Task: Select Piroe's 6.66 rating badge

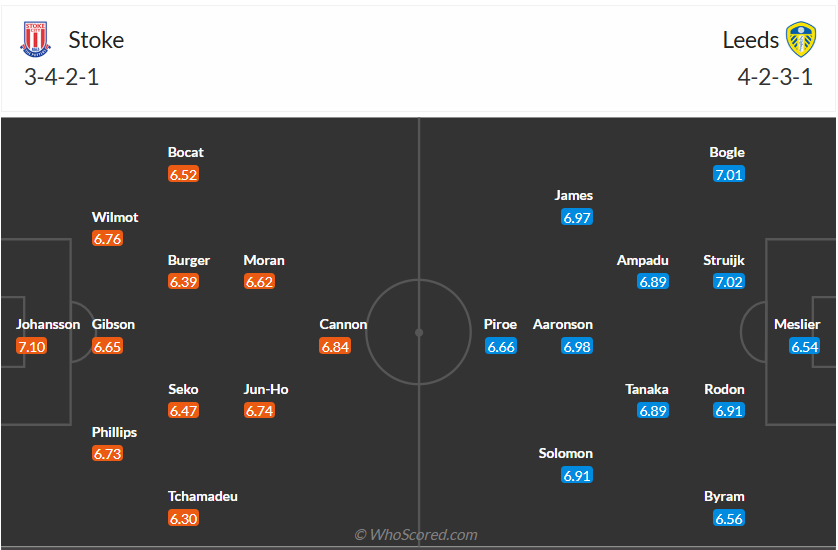Action: 501,346
